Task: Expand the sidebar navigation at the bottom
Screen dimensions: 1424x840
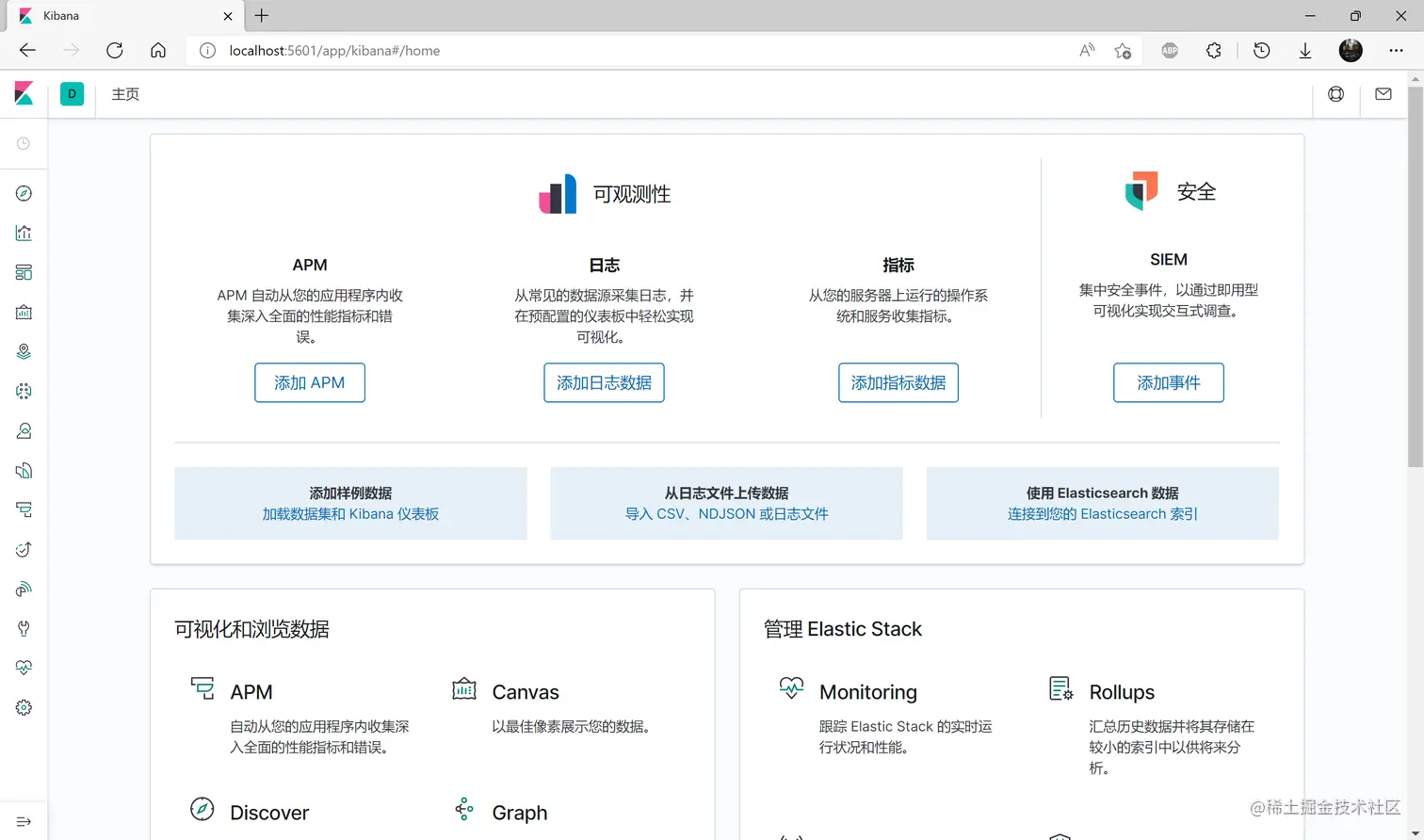Action: 24,821
